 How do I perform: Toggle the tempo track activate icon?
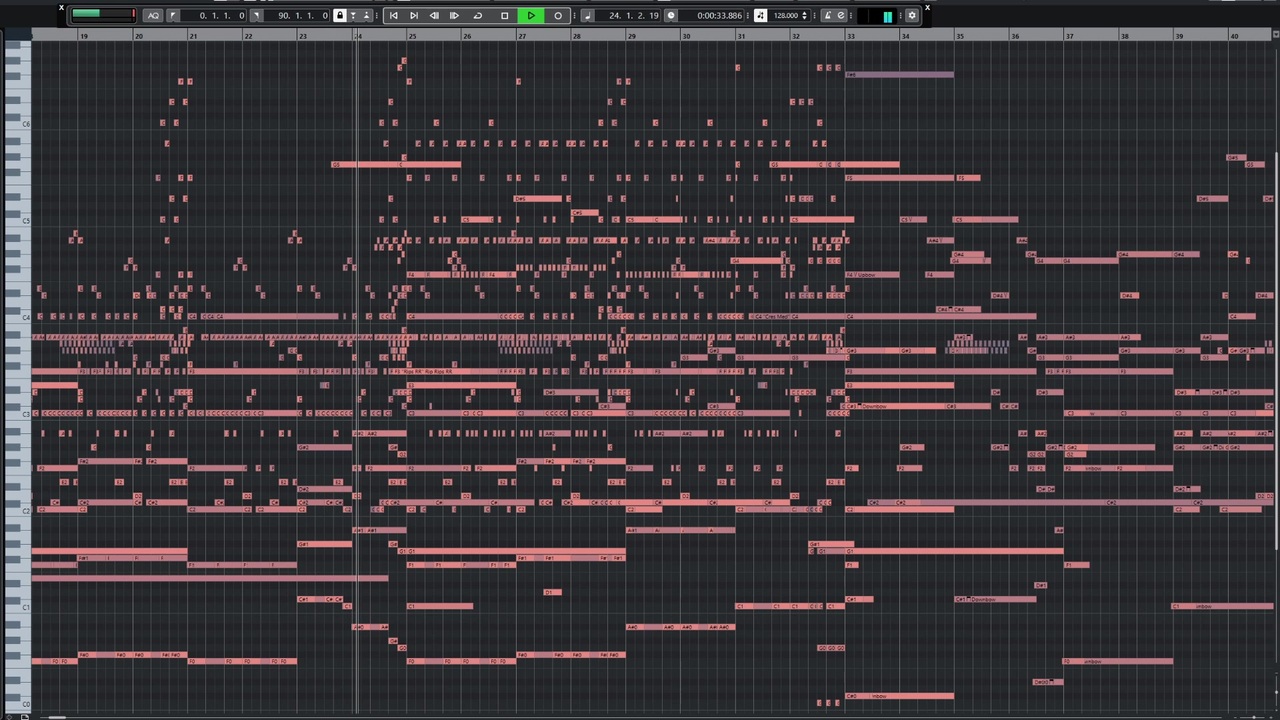(x=761, y=16)
